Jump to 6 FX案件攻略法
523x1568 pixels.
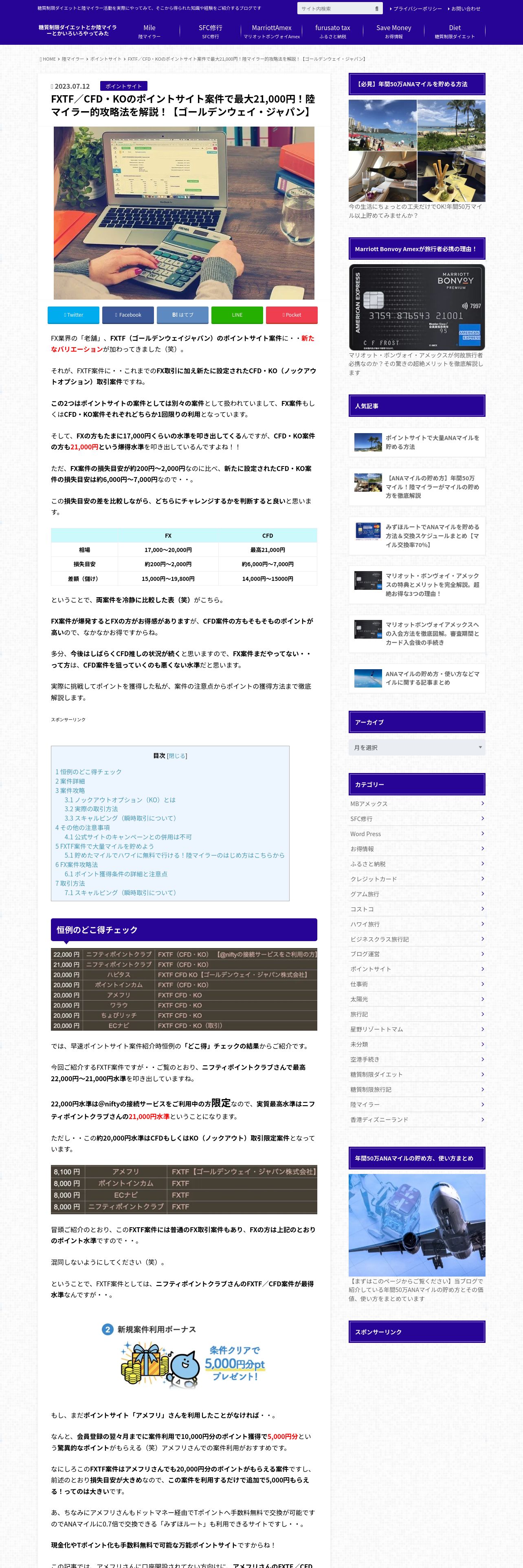pos(77,864)
